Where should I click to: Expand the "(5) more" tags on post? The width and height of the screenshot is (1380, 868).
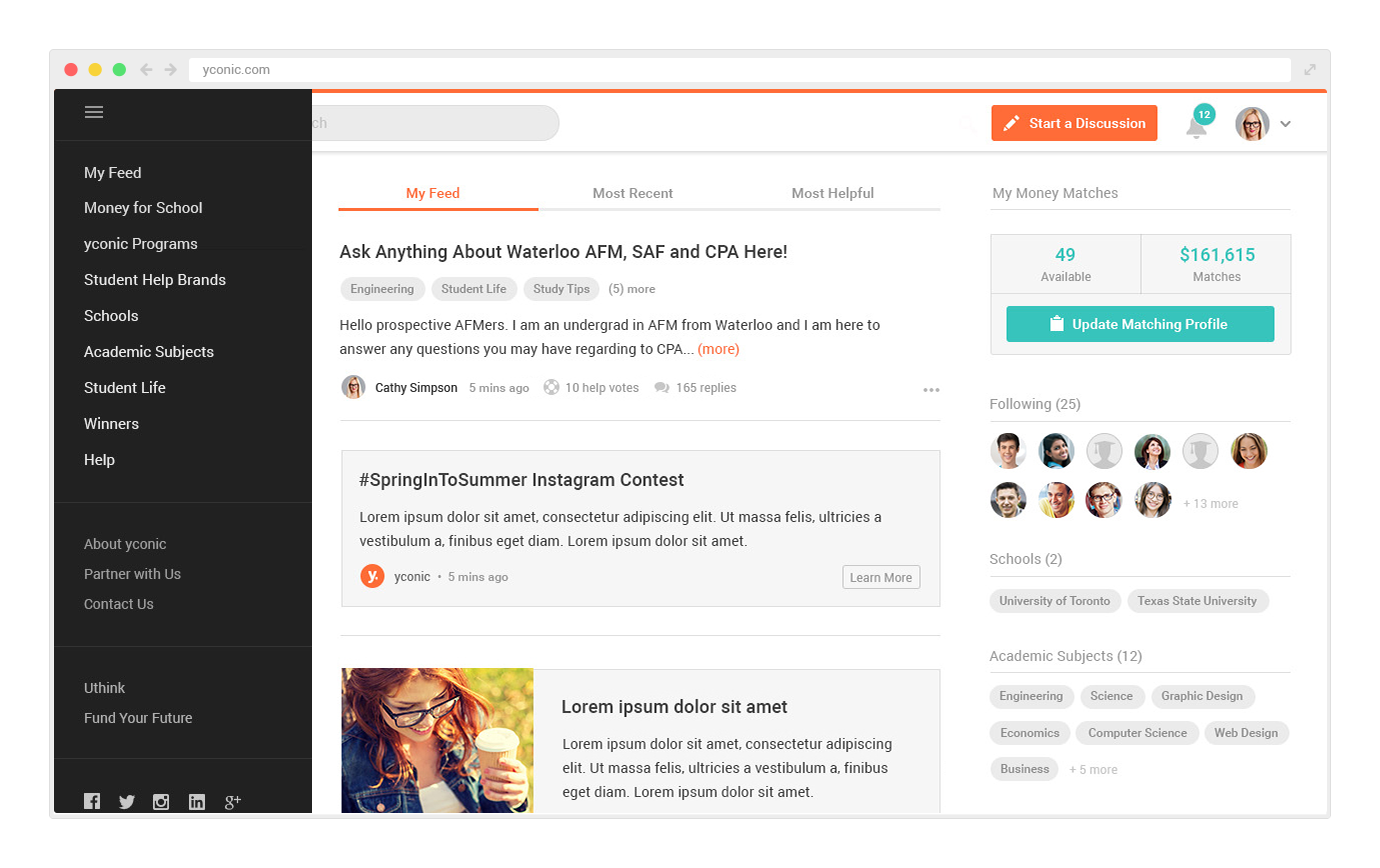click(x=632, y=289)
